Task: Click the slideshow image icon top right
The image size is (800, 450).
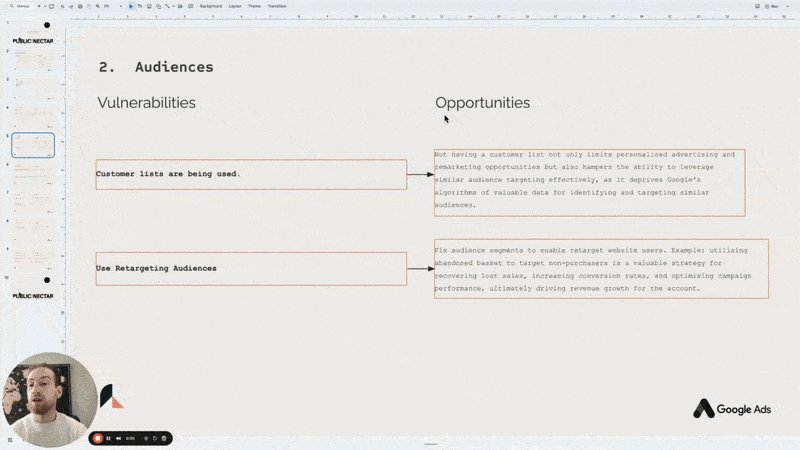Action: pyautogui.click(x=757, y=6)
